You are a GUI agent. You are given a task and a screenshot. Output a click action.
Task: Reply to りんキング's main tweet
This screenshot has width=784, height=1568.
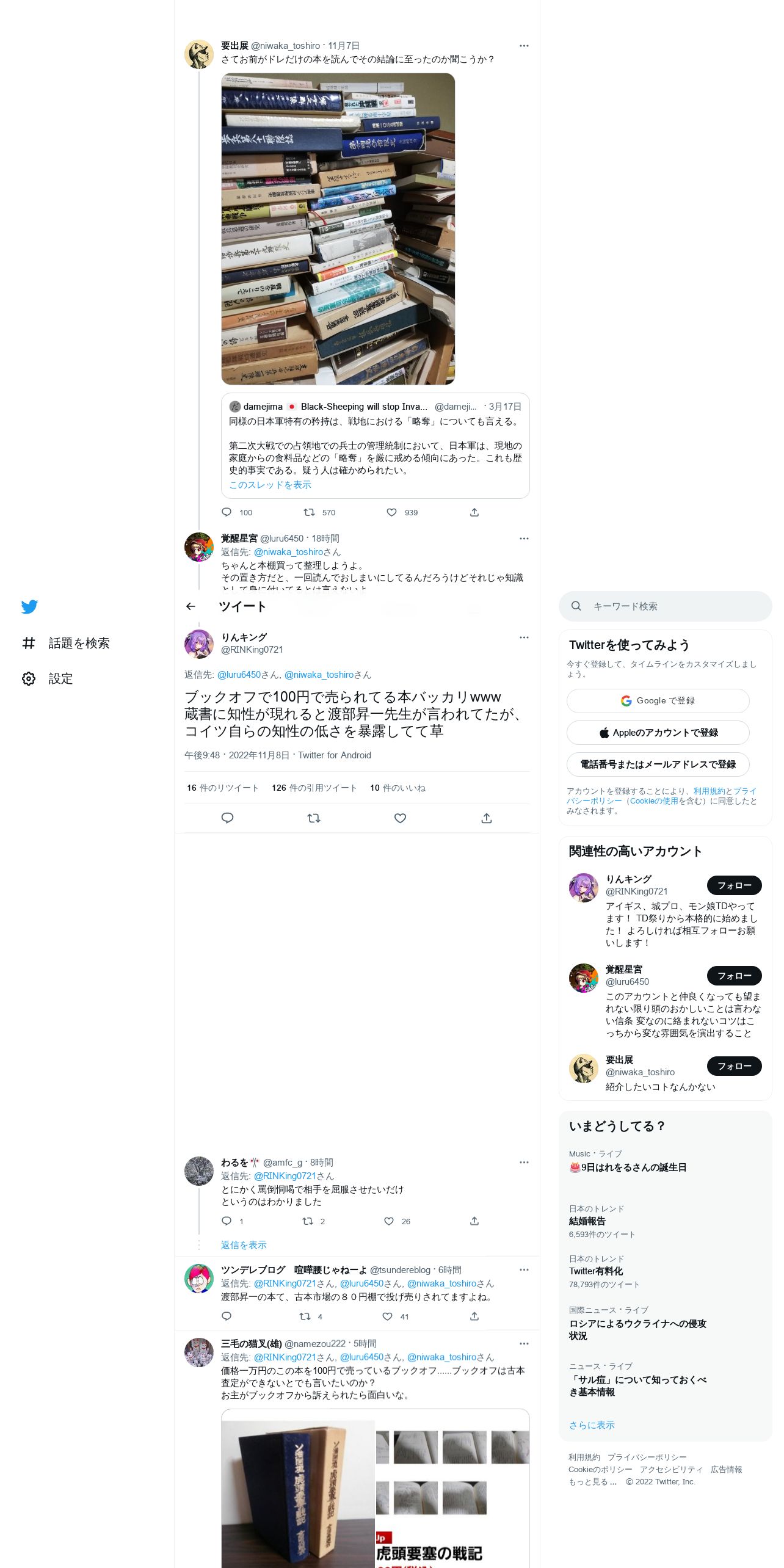(227, 818)
